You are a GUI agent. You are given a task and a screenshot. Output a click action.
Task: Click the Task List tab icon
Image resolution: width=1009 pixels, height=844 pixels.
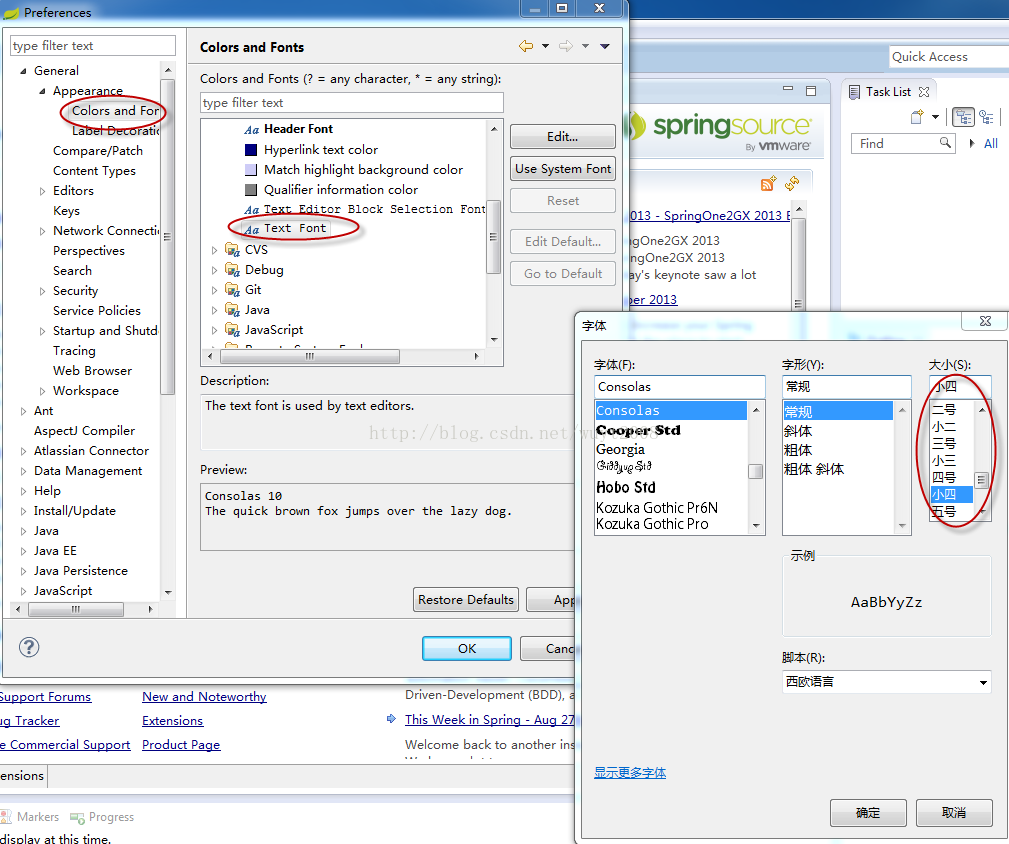854,92
